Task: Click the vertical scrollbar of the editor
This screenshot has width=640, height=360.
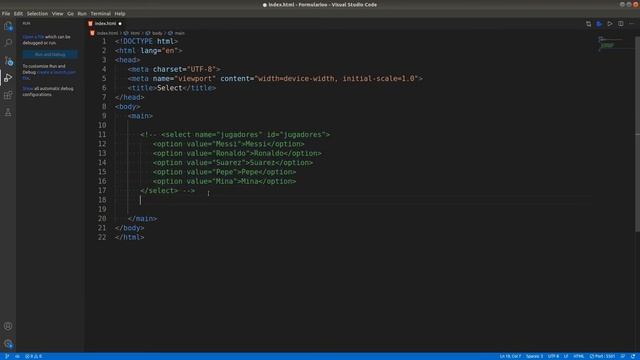Action: coord(637,135)
